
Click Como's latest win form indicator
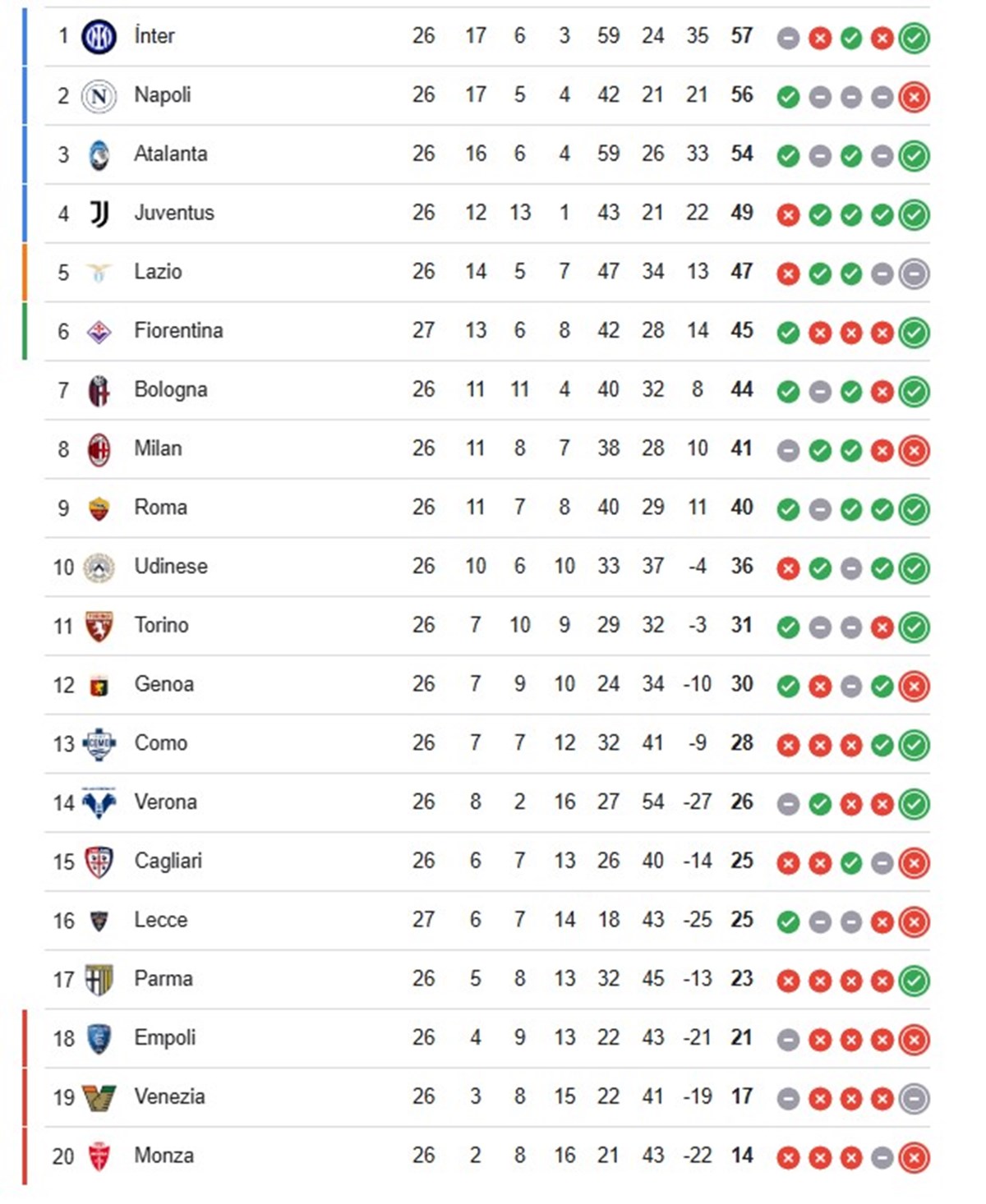click(914, 745)
